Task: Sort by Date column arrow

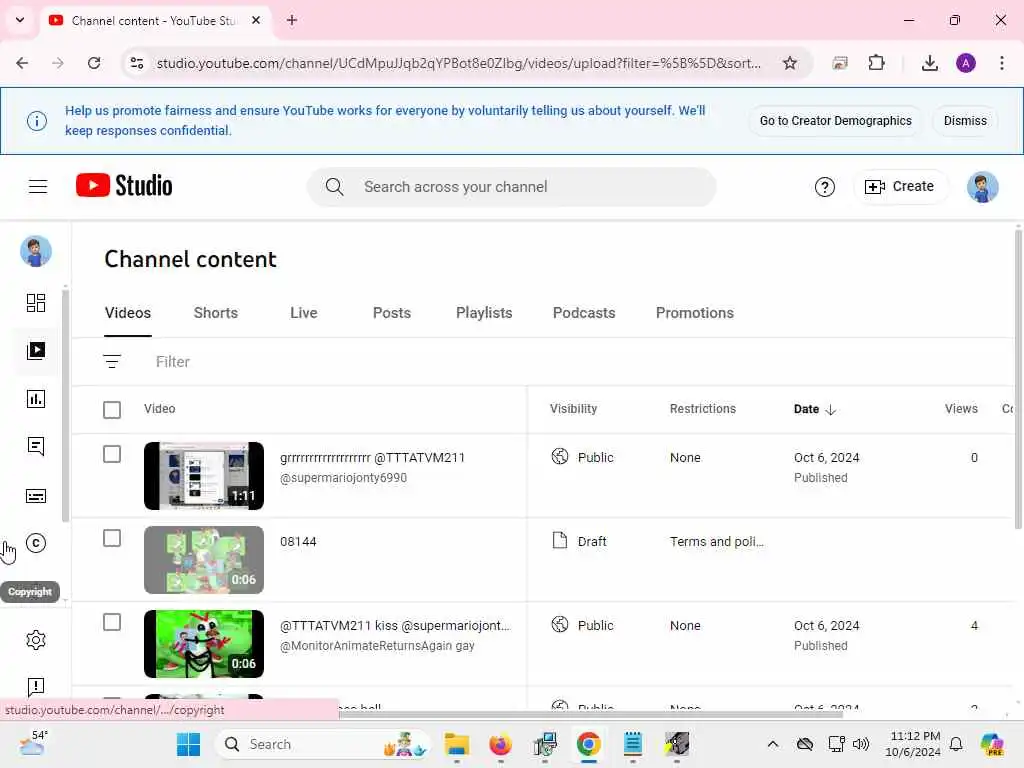Action: click(831, 409)
